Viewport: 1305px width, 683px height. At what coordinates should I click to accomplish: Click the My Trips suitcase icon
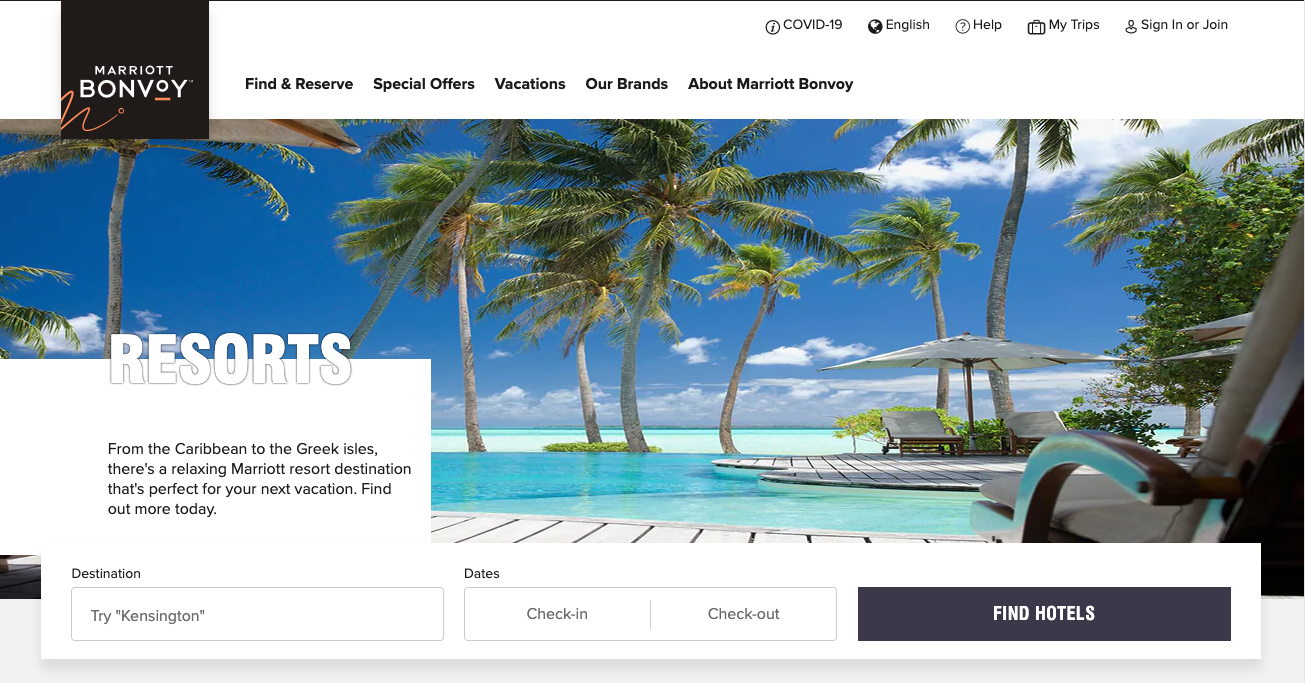(1036, 27)
